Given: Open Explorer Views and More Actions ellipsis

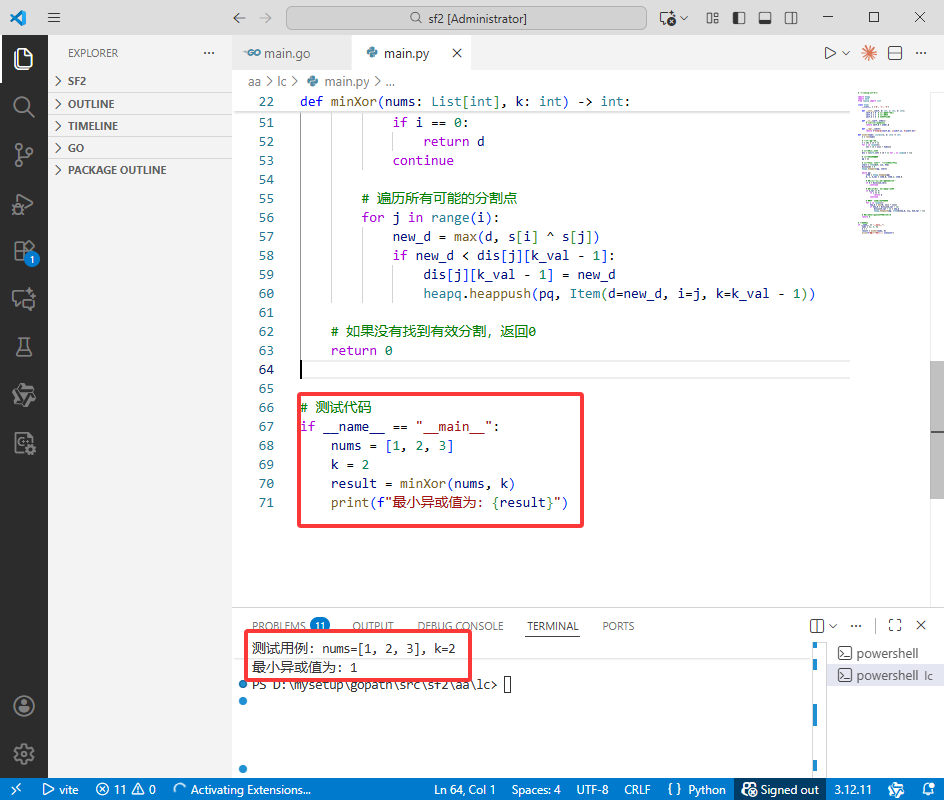Looking at the screenshot, I should coord(209,53).
